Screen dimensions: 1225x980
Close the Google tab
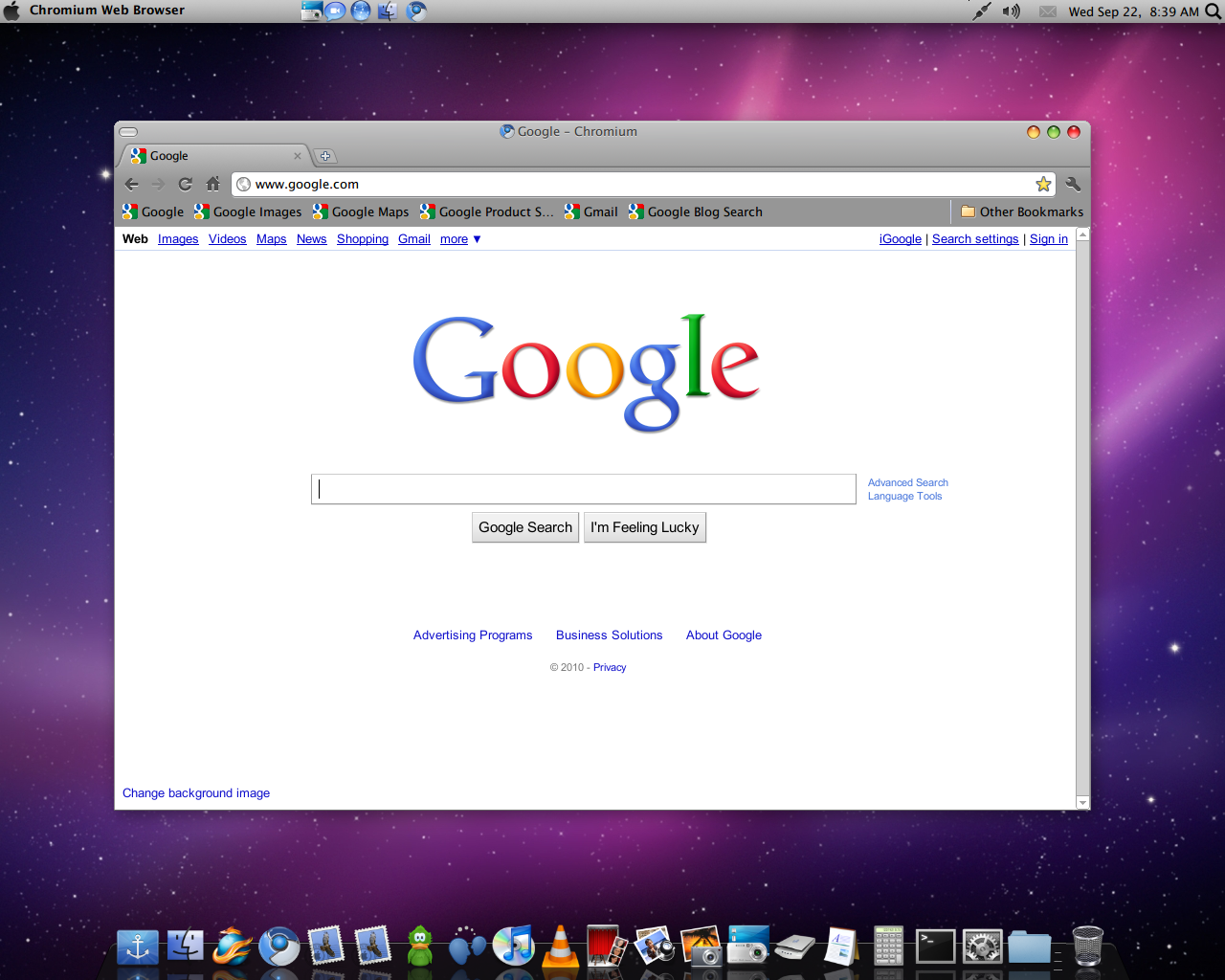coord(298,156)
